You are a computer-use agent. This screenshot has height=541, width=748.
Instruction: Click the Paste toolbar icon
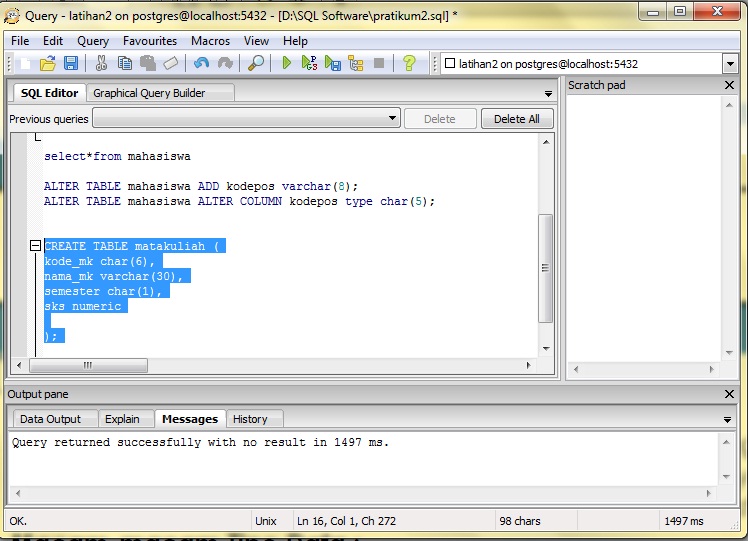[x=148, y=63]
